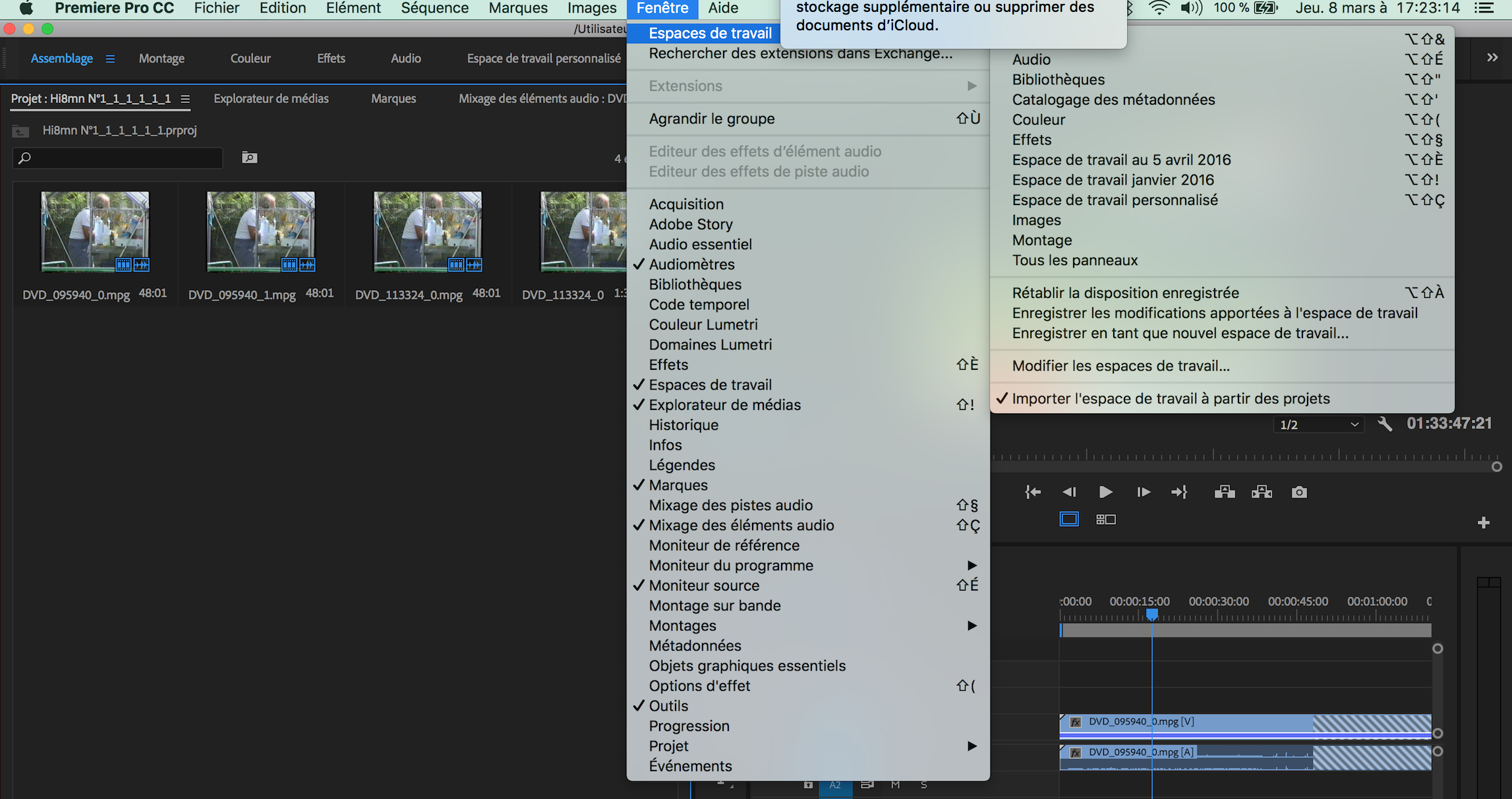
Task: Open the Apple menu
Action: [x=26, y=8]
